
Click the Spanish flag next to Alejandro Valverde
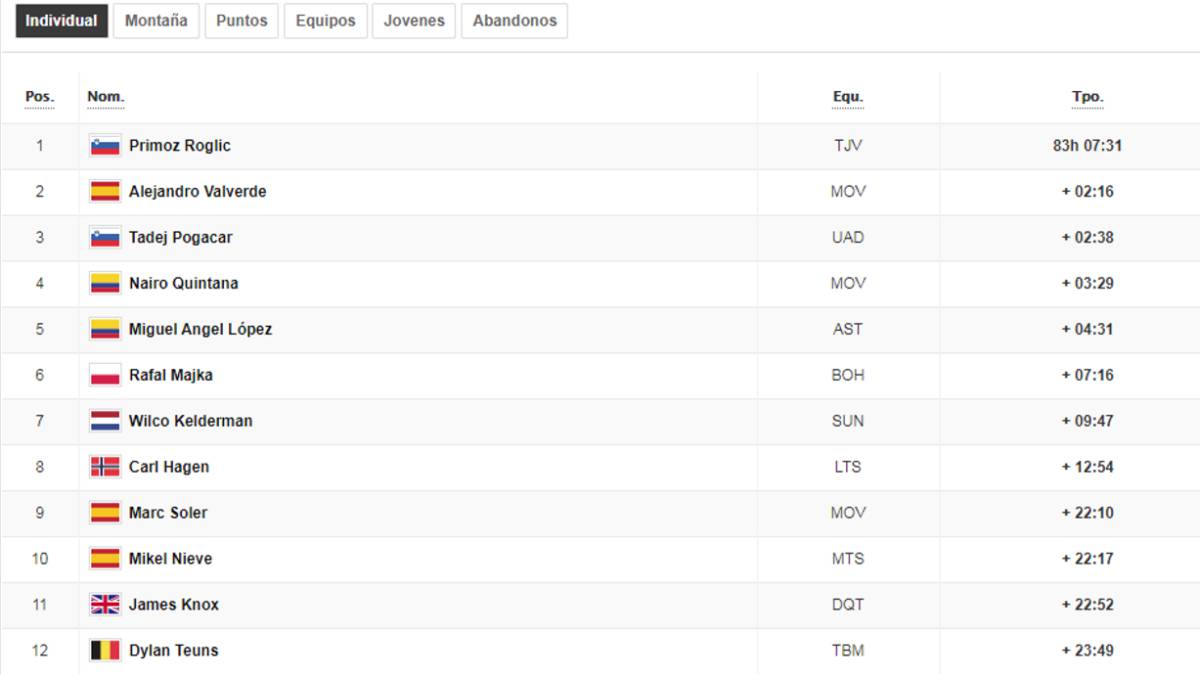point(105,192)
